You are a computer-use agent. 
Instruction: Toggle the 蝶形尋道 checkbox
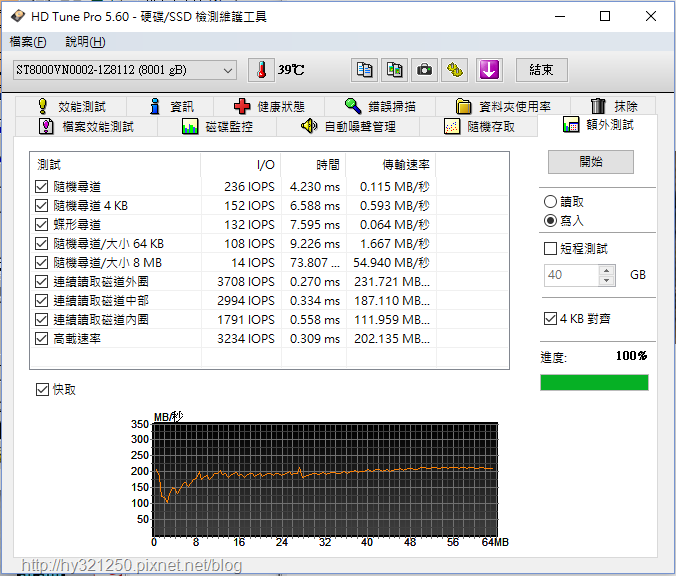[41, 225]
